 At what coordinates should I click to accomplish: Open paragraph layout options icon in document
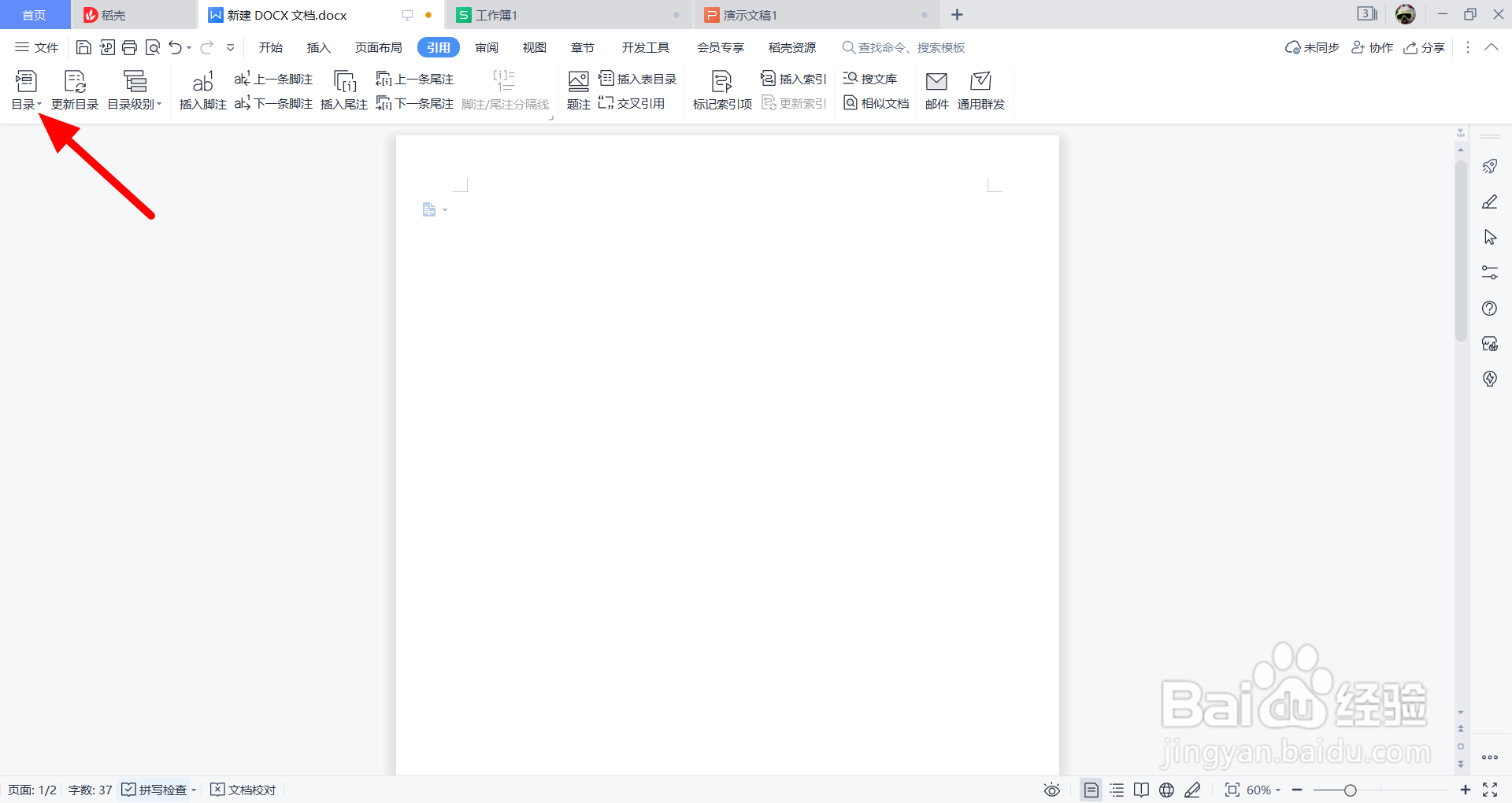click(x=429, y=209)
